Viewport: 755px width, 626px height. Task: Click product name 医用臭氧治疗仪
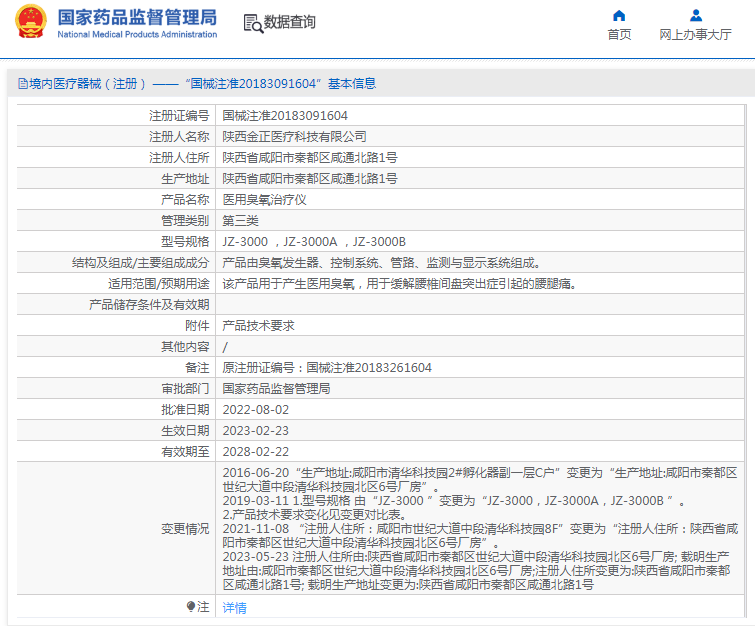(264, 200)
